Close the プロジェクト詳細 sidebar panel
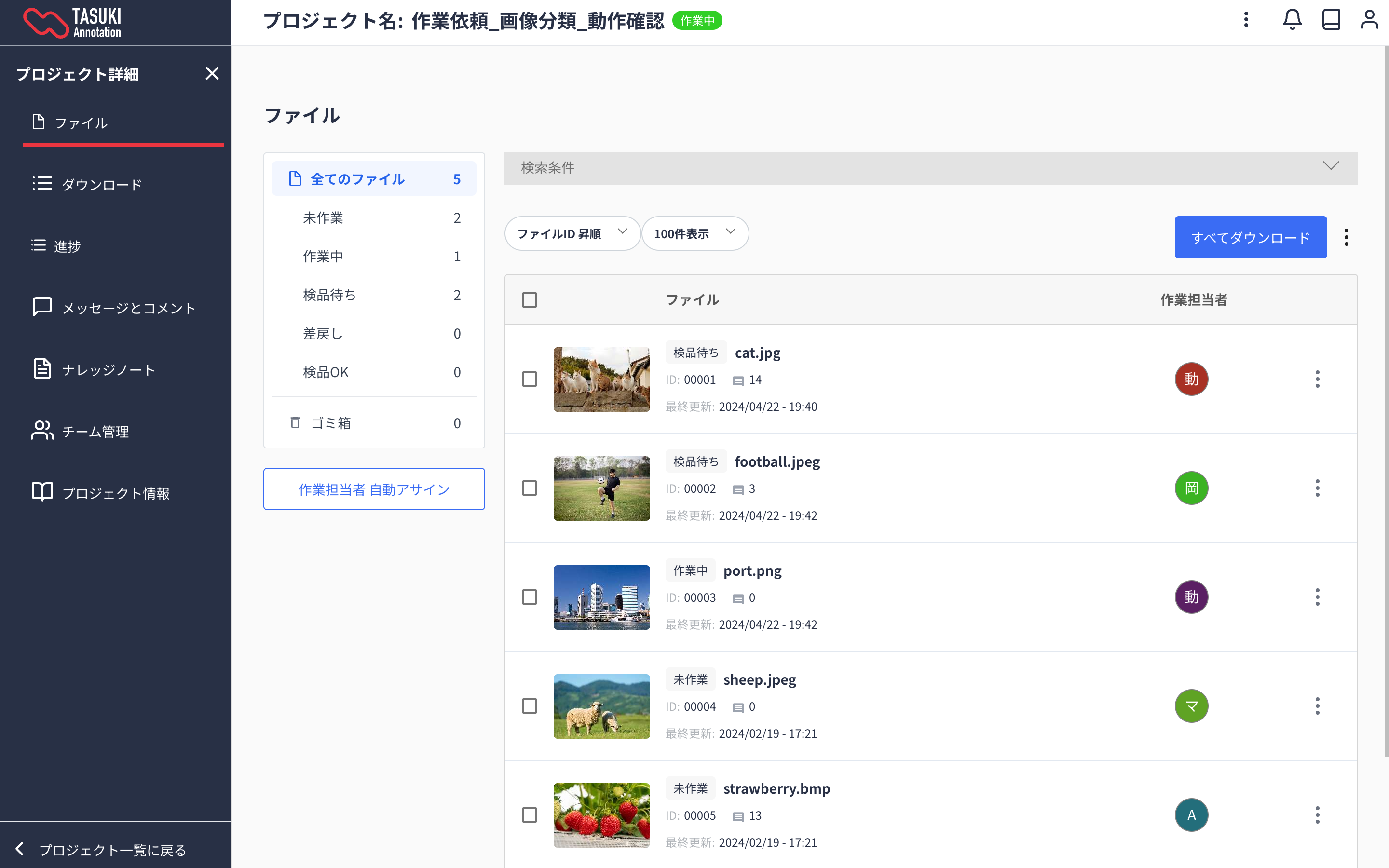Image resolution: width=1389 pixels, height=868 pixels. (x=212, y=73)
